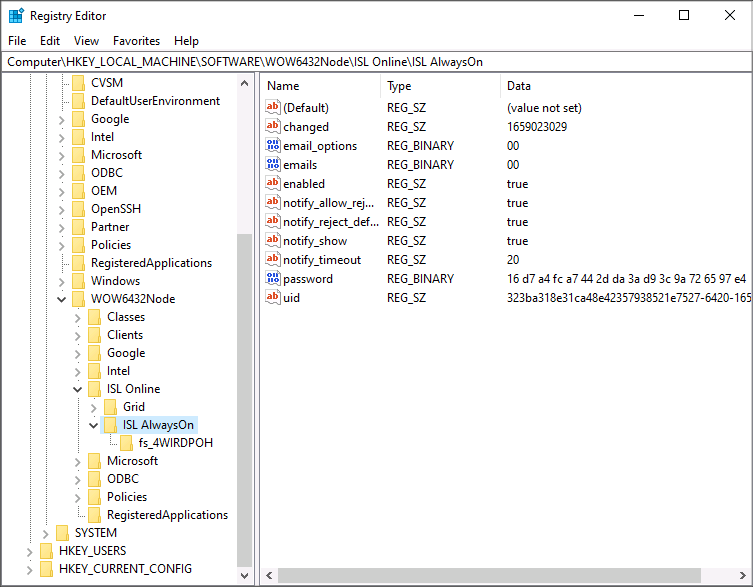Expand the HKEY_USERS hive

click(29, 552)
